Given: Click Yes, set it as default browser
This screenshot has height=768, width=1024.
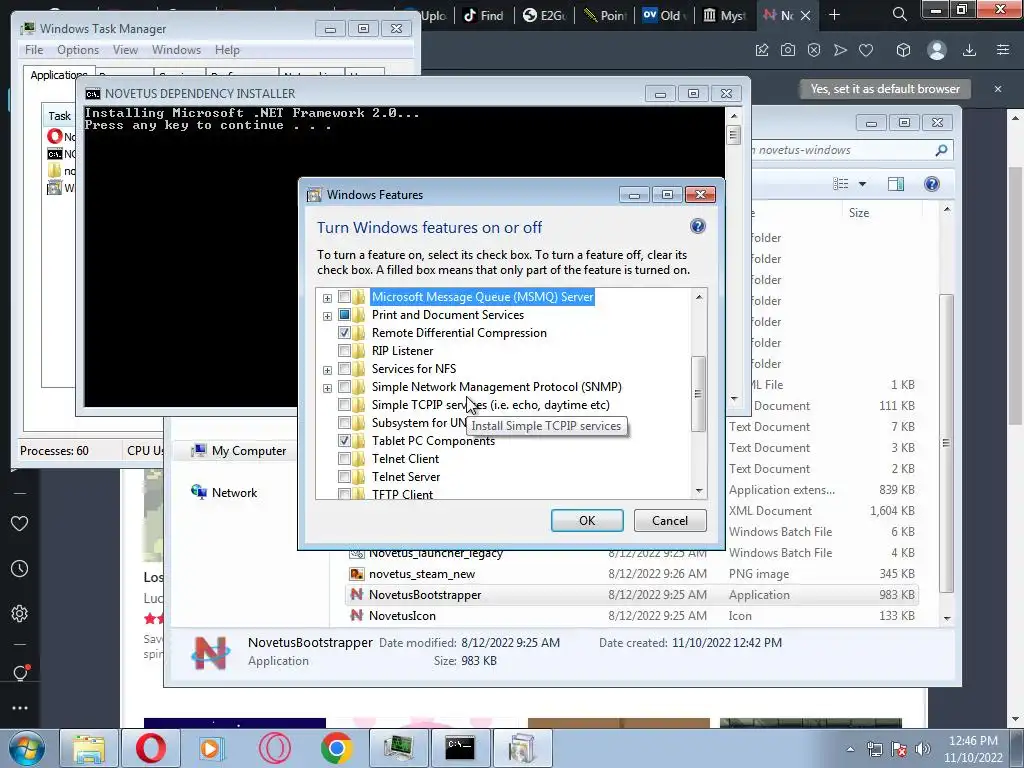Looking at the screenshot, I should pos(885,89).
